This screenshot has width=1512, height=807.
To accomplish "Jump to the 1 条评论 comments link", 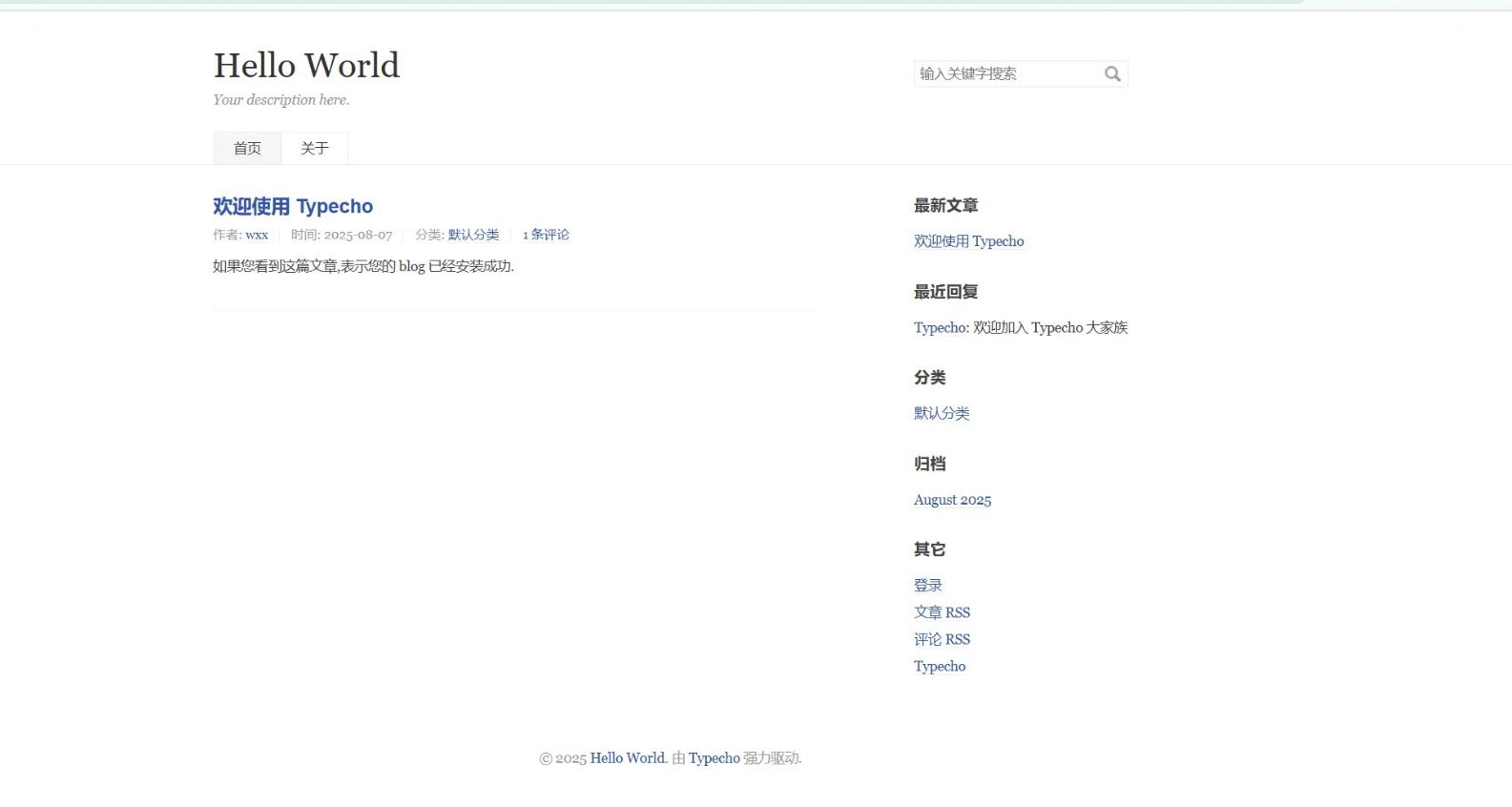I will [x=546, y=235].
